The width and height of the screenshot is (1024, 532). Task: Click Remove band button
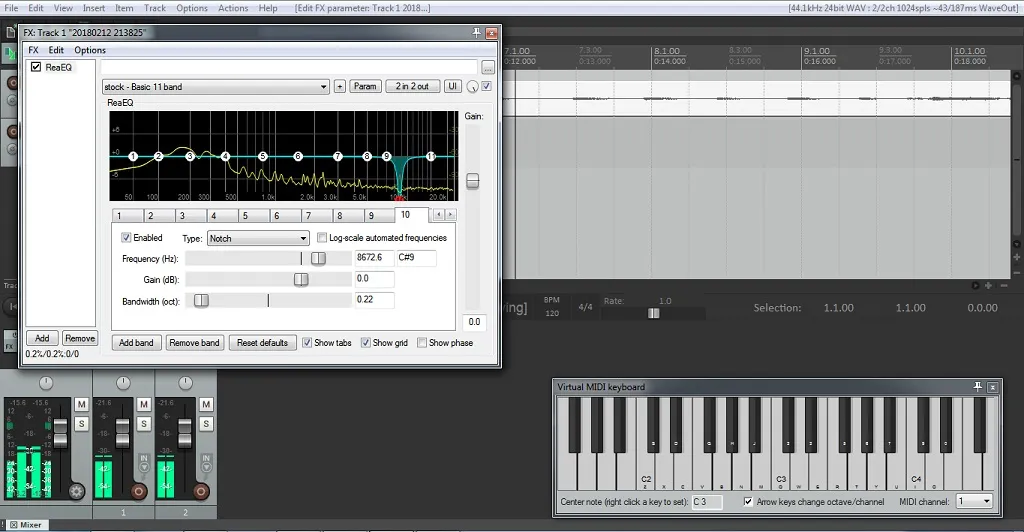[x=194, y=343]
